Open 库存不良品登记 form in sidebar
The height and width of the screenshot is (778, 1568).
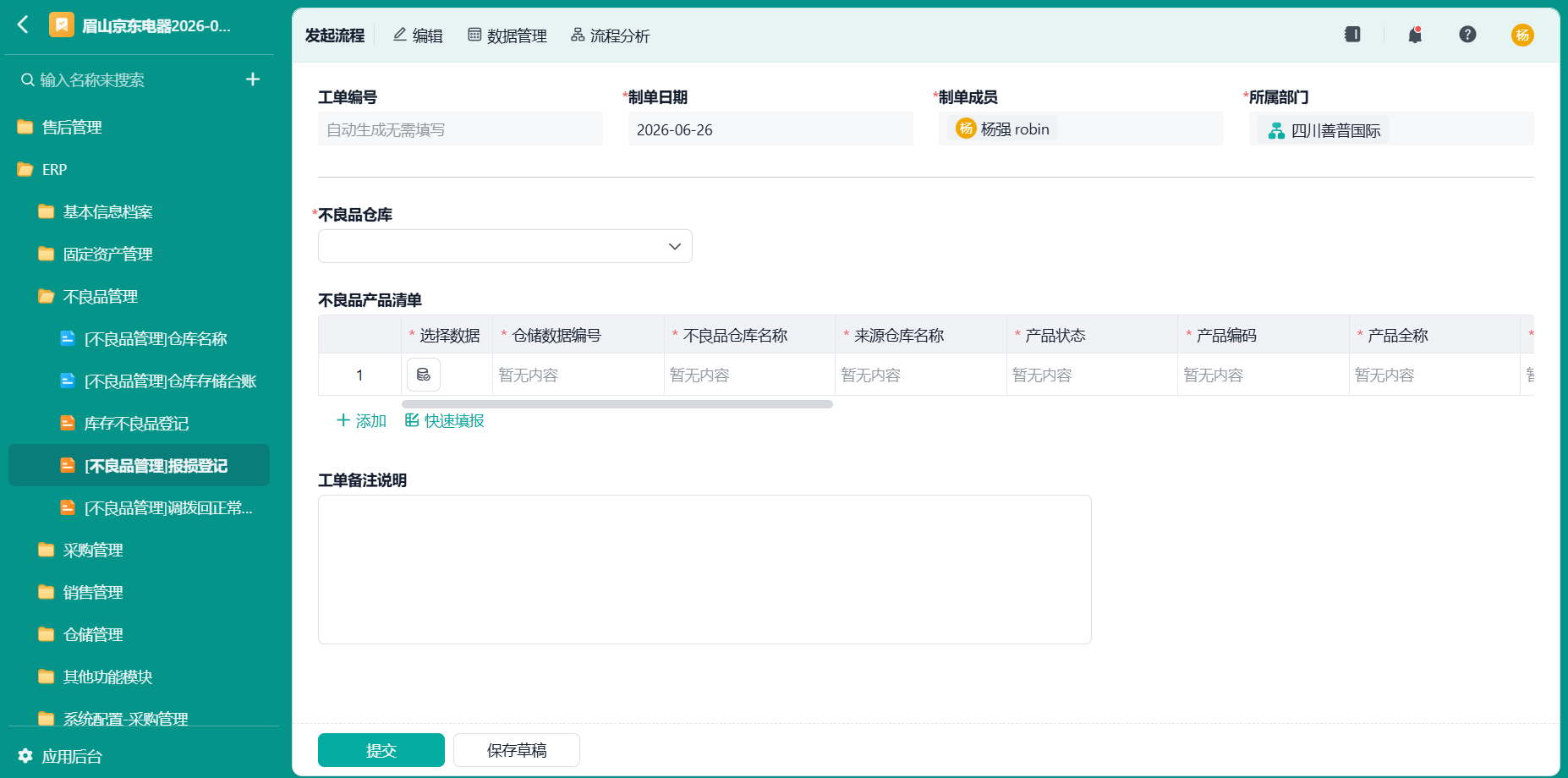pyautogui.click(x=136, y=423)
